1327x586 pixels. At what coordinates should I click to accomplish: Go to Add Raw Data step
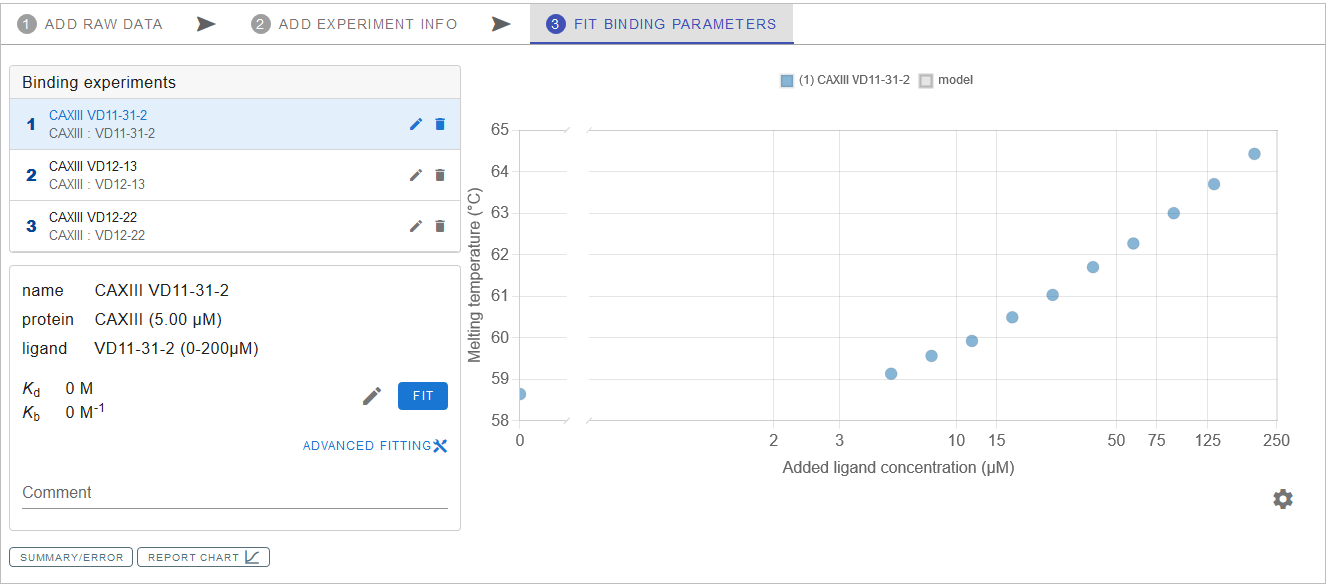point(91,24)
